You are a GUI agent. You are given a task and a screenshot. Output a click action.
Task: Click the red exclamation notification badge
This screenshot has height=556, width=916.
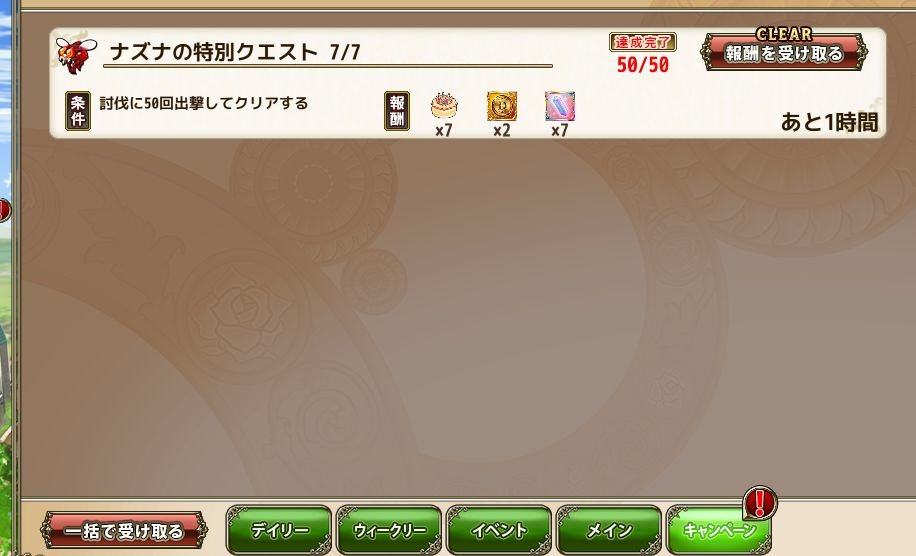coord(759,502)
